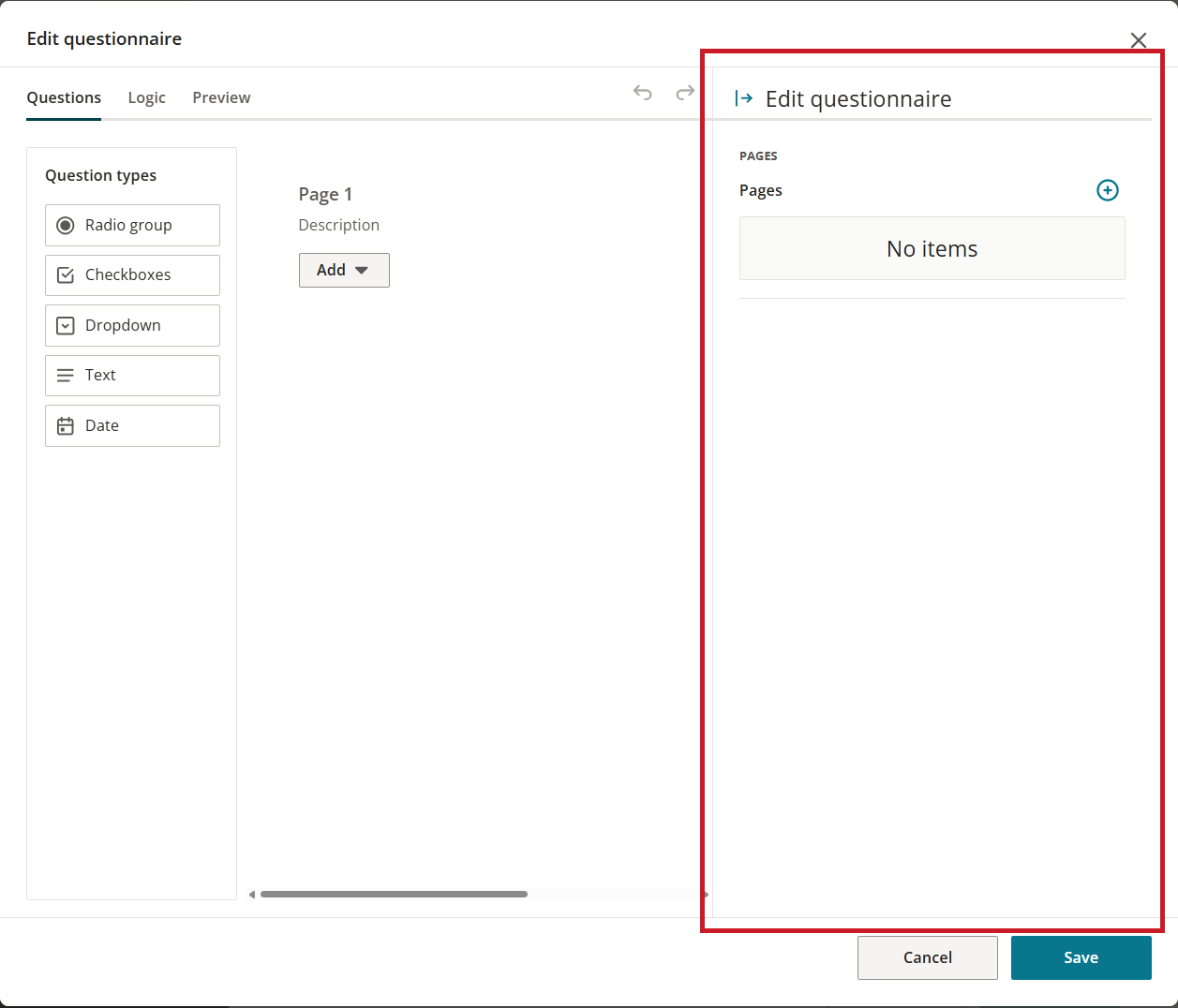
Task: Close the Edit questionnaire dialog
Action: pyautogui.click(x=1138, y=40)
